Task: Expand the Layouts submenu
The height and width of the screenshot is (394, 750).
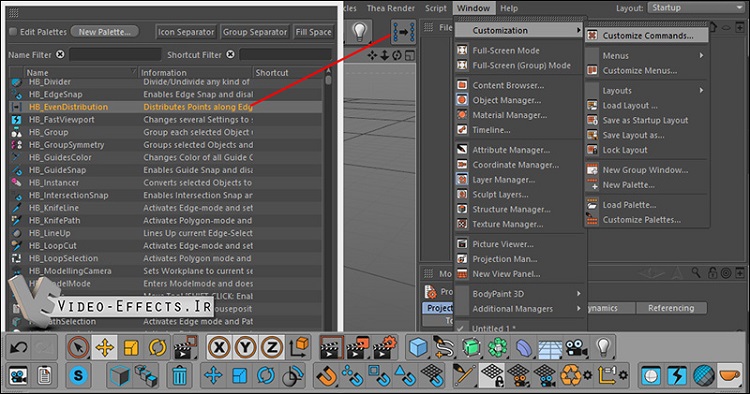Action: [646, 90]
